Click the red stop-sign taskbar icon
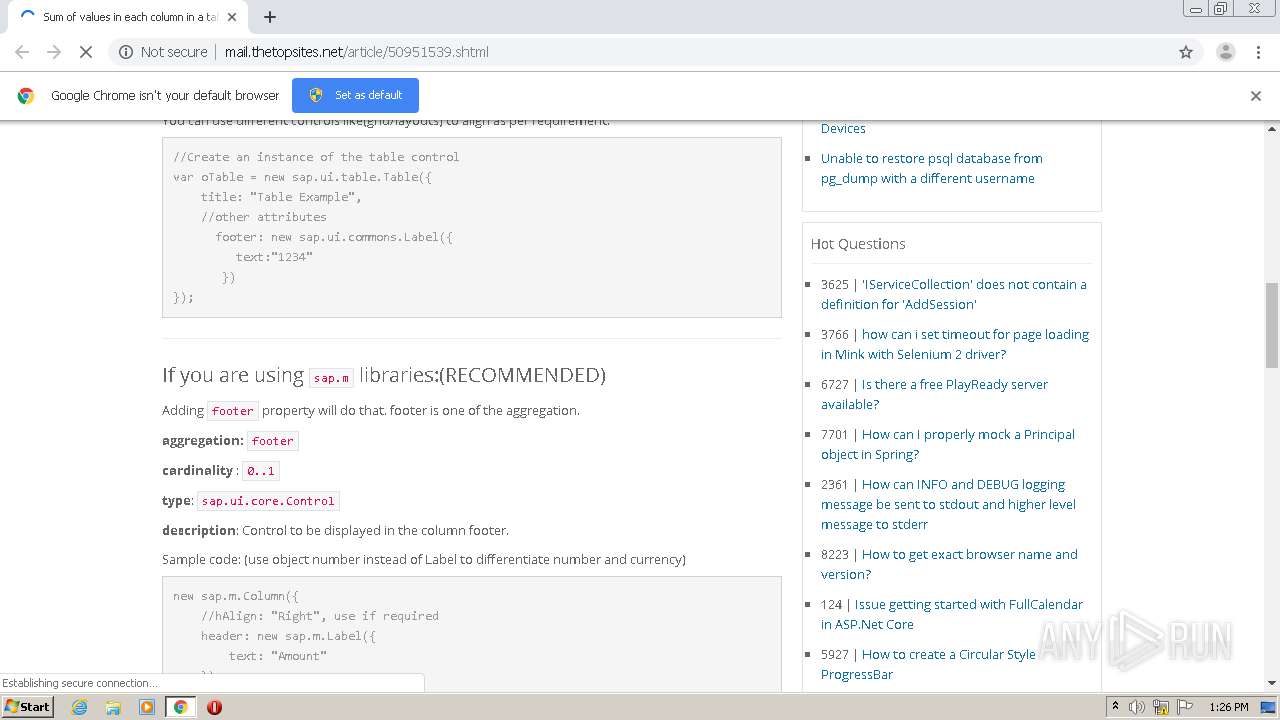The width and height of the screenshot is (1280, 720). pyautogui.click(x=214, y=707)
